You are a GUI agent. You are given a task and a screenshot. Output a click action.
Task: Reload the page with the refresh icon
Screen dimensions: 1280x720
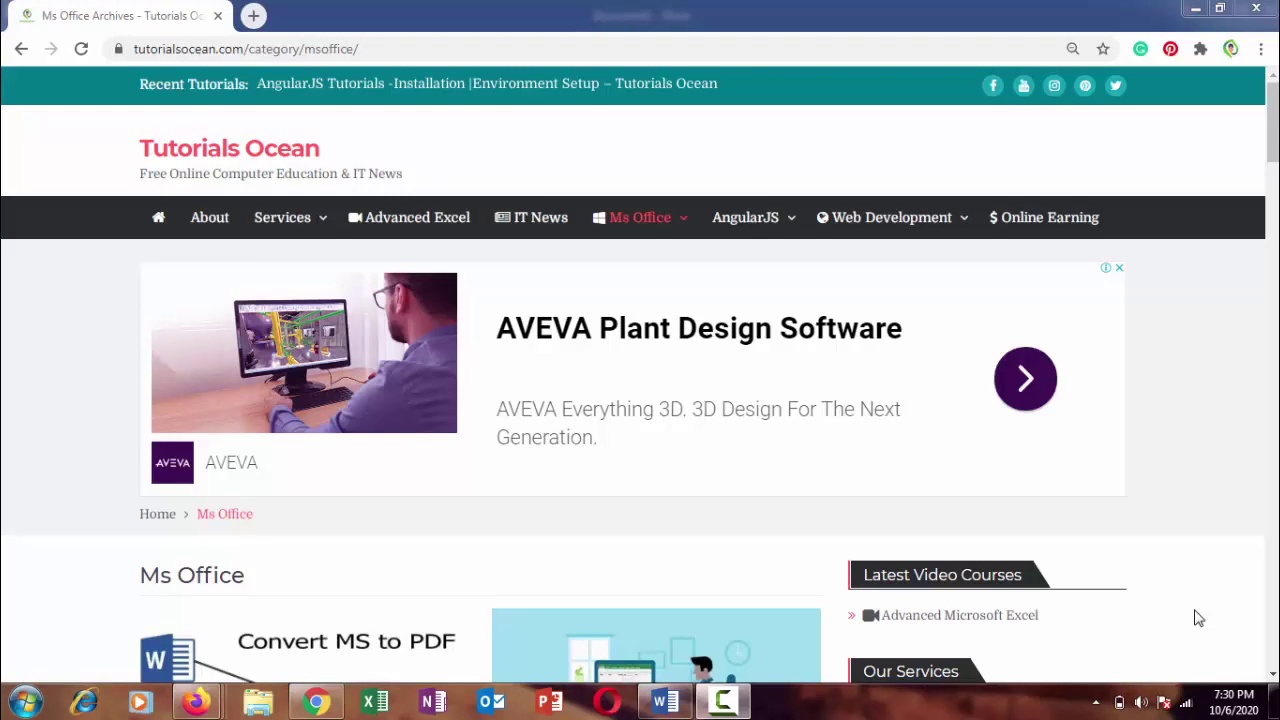pos(81,49)
